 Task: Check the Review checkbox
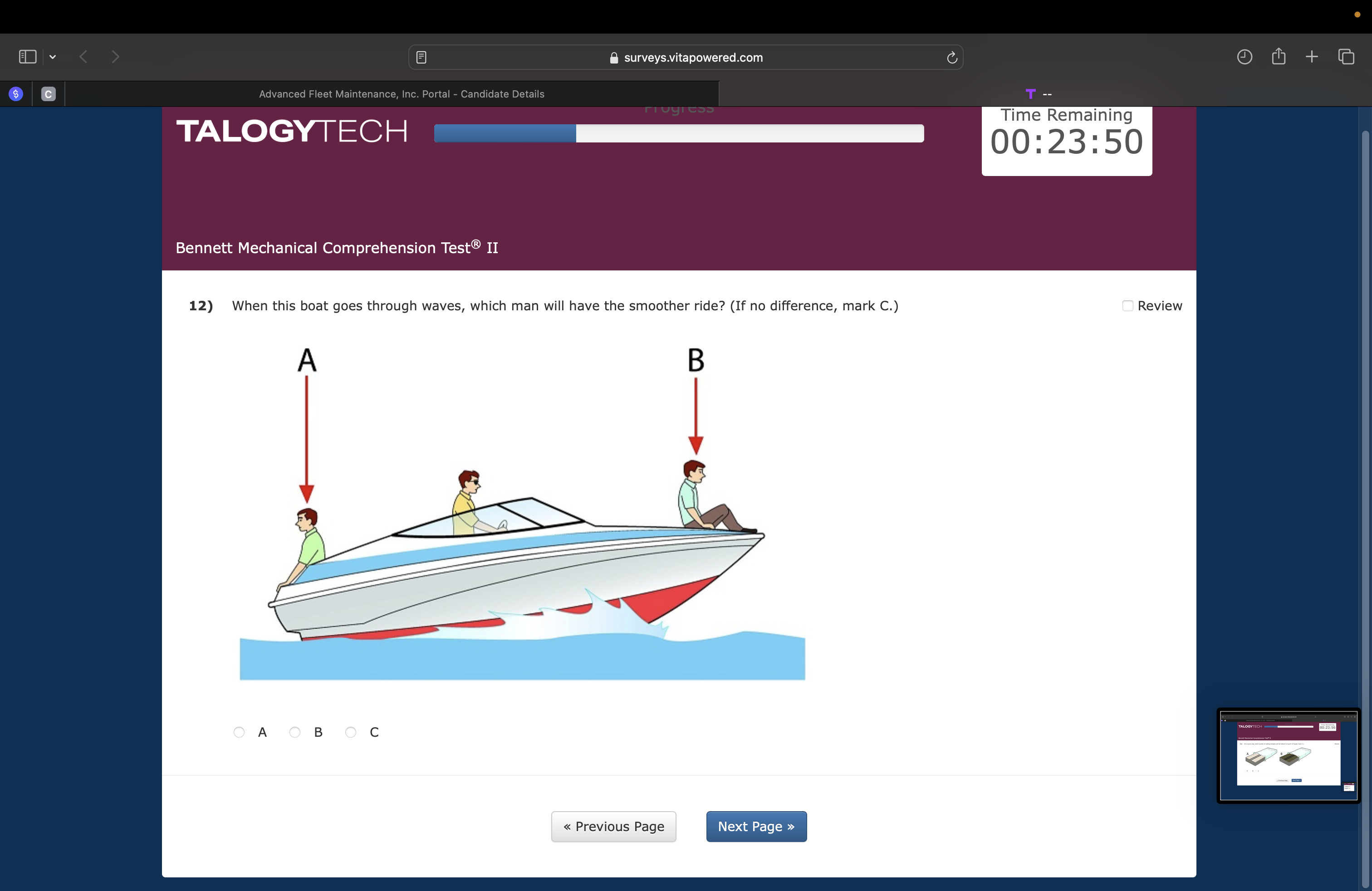[x=1127, y=305]
